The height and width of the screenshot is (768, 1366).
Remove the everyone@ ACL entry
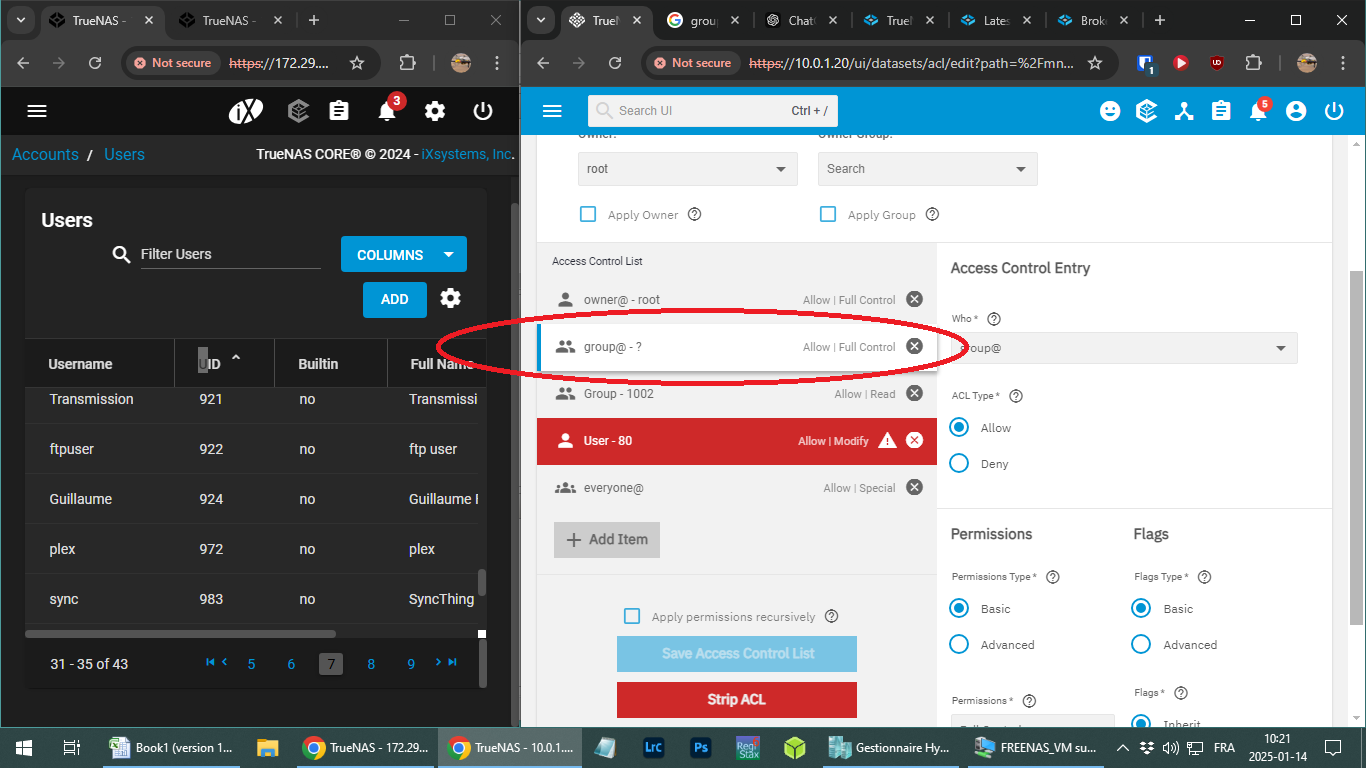tap(914, 487)
